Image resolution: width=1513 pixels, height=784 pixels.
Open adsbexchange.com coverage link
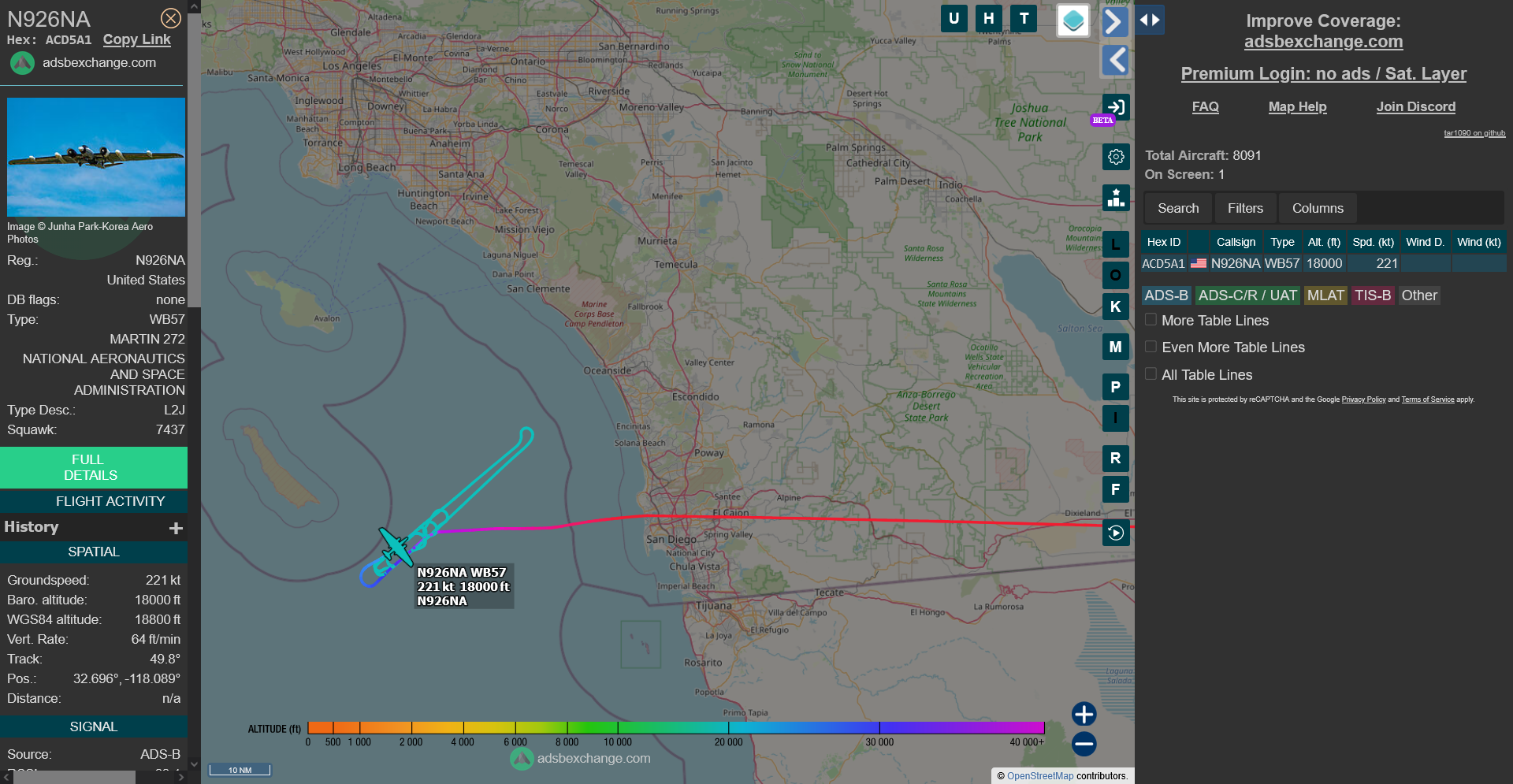[1323, 42]
